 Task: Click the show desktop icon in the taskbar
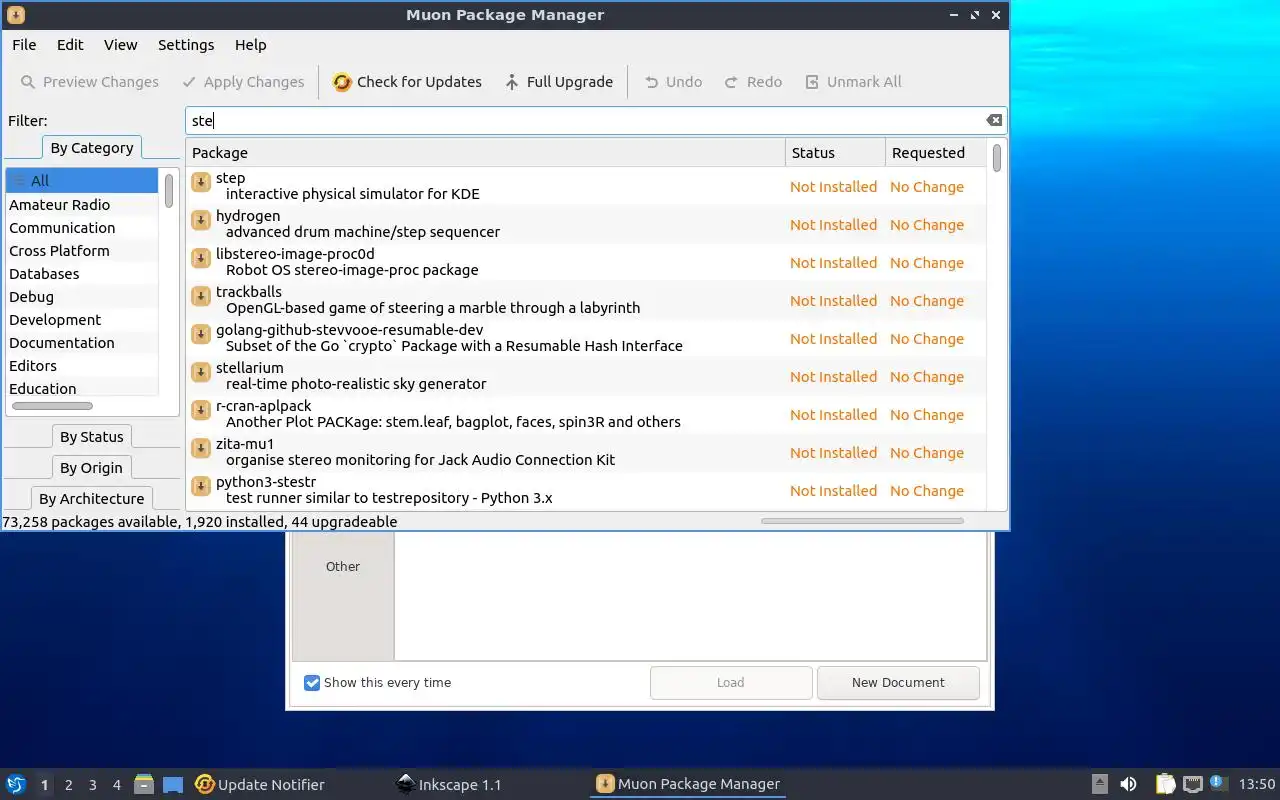[x=173, y=784]
